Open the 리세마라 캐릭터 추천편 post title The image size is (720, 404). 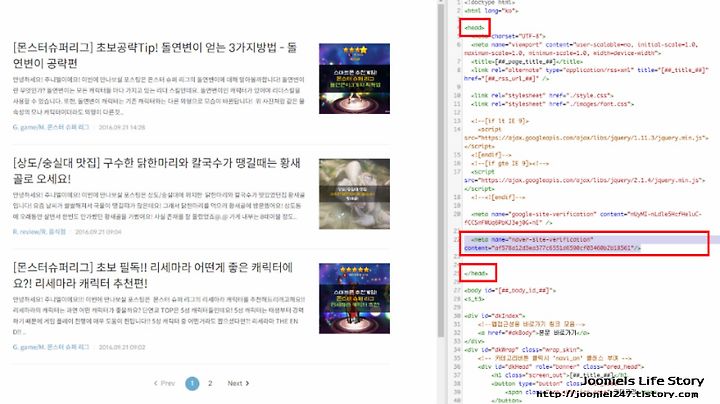tap(153, 275)
